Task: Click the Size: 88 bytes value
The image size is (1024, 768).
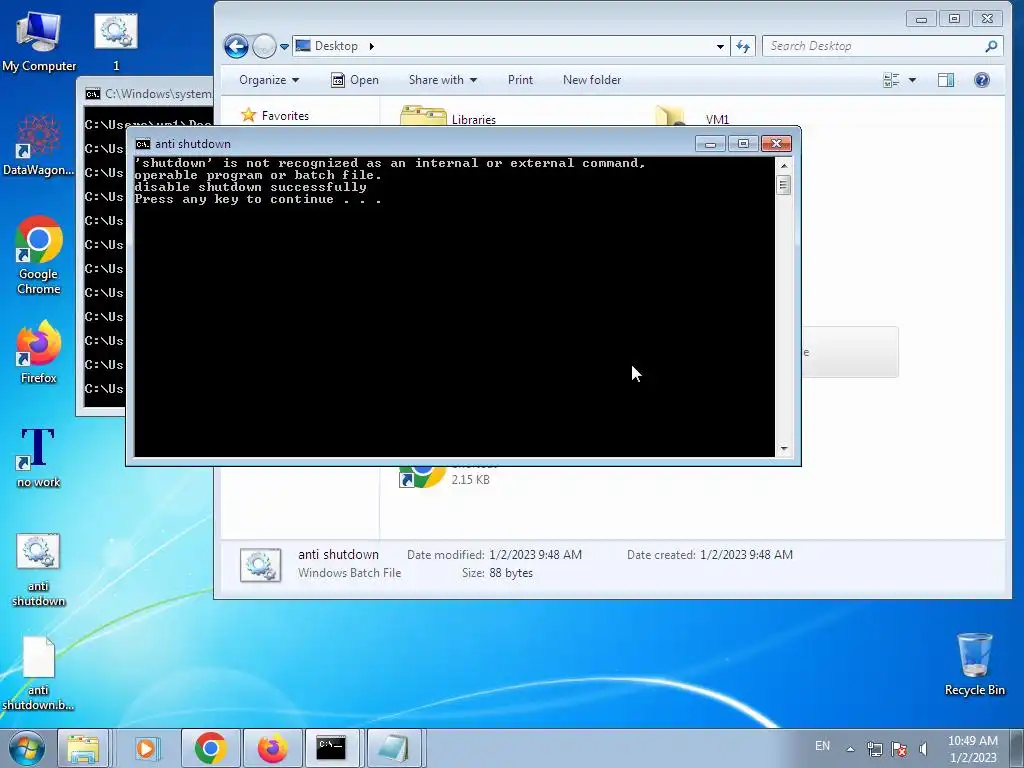Action: pos(511,573)
